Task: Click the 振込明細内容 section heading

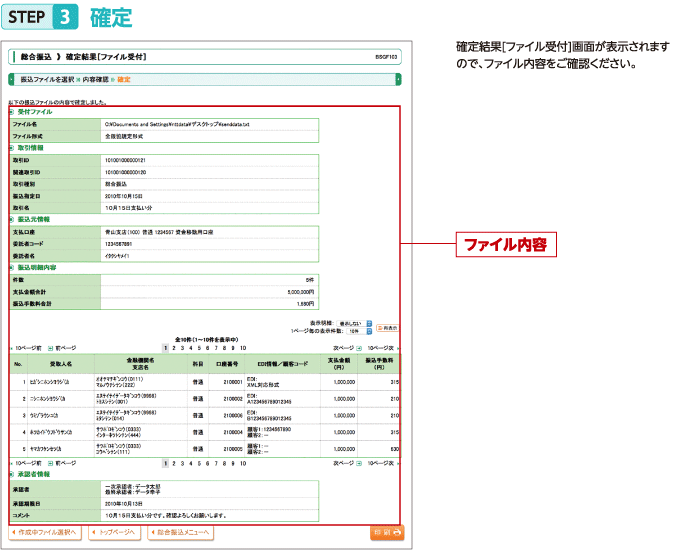Action: click(37, 267)
